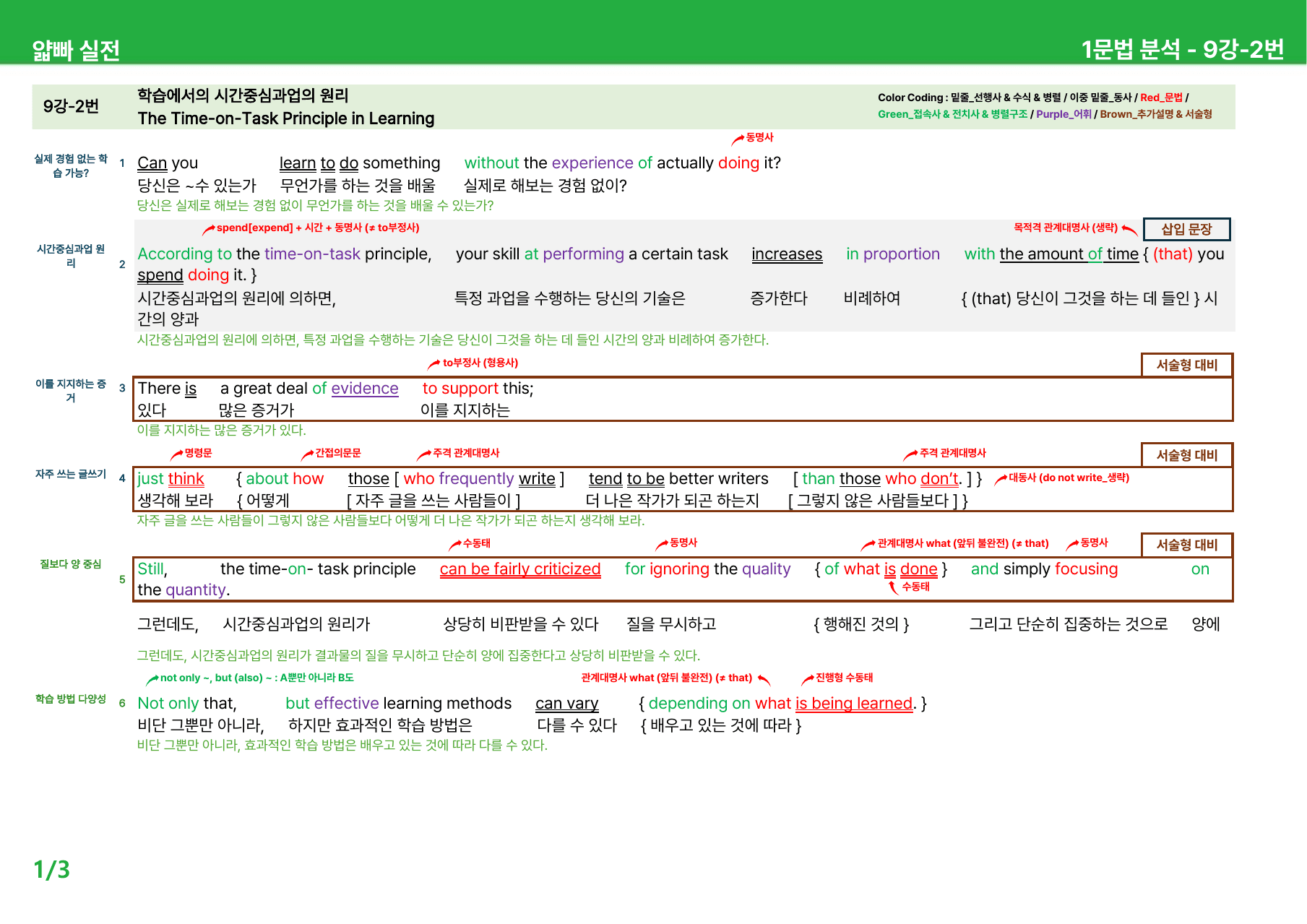Click 'Green_접속사 & 전치사 & 병렬구조' legend entry

click(952, 114)
